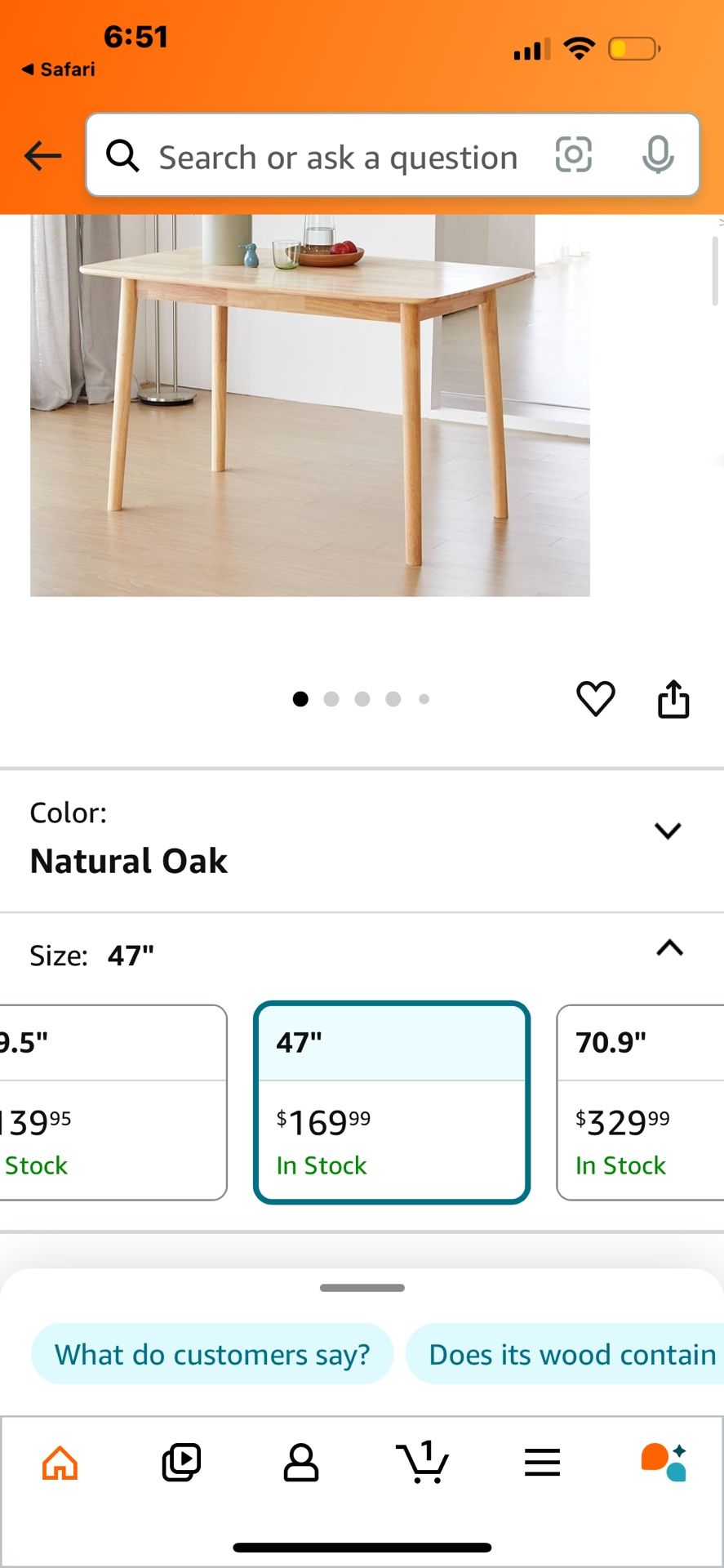Viewport: 724px width, 1568px height.
Task: Open the hamburger menu
Action: pos(542,1462)
